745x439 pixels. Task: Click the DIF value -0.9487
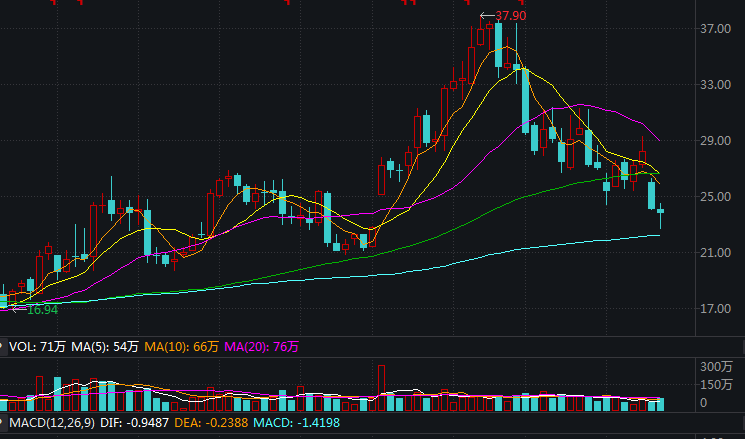click(x=145, y=423)
